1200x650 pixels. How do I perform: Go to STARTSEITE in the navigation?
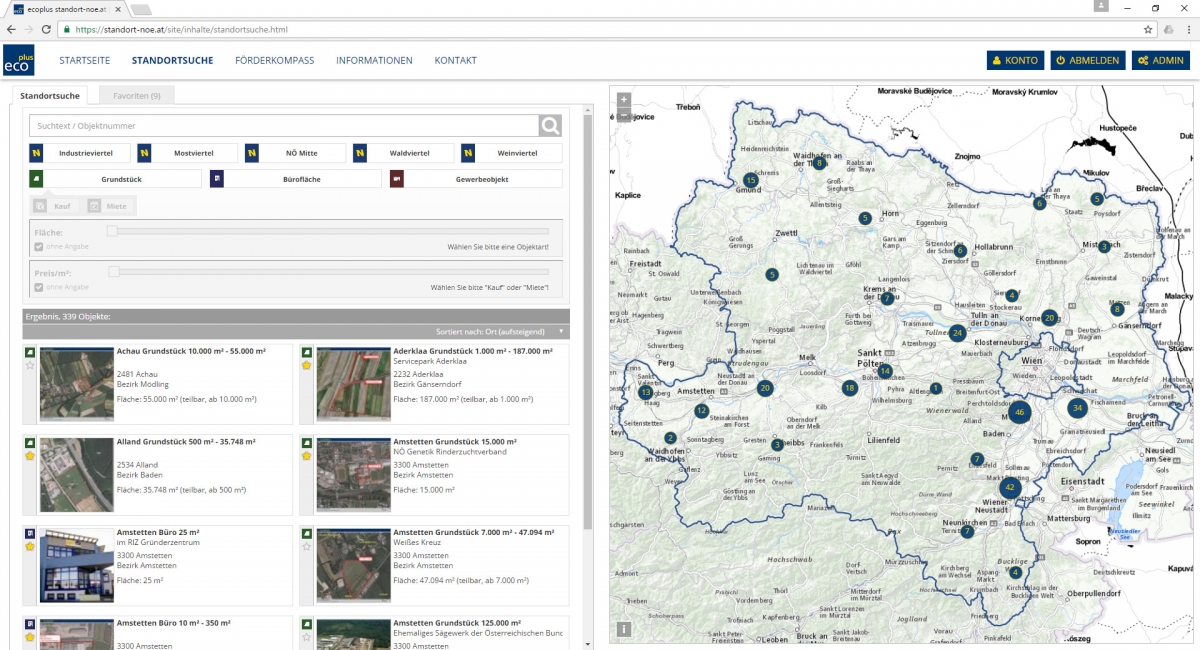[x=84, y=61]
